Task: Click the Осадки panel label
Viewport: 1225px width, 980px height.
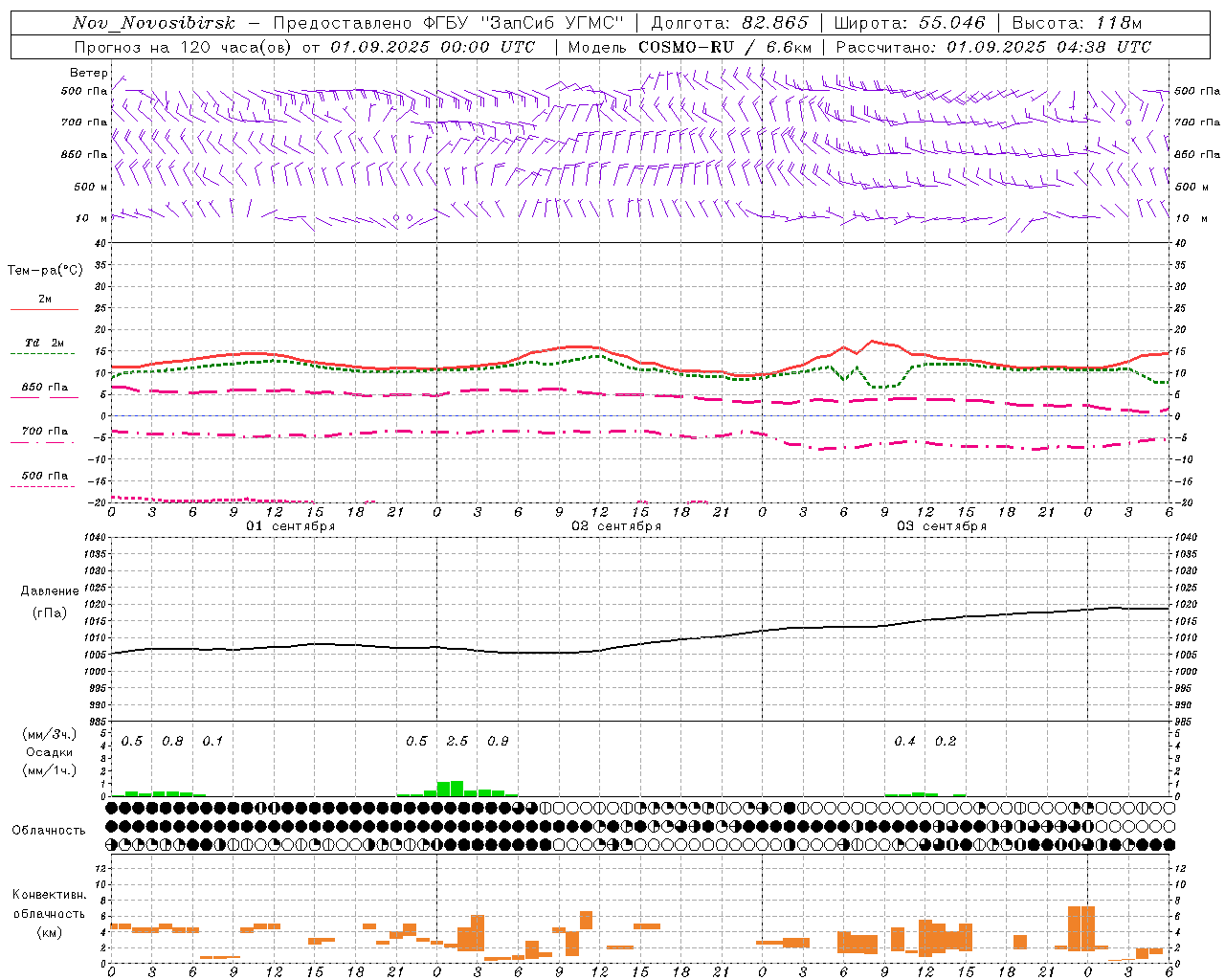Action: 50,752
